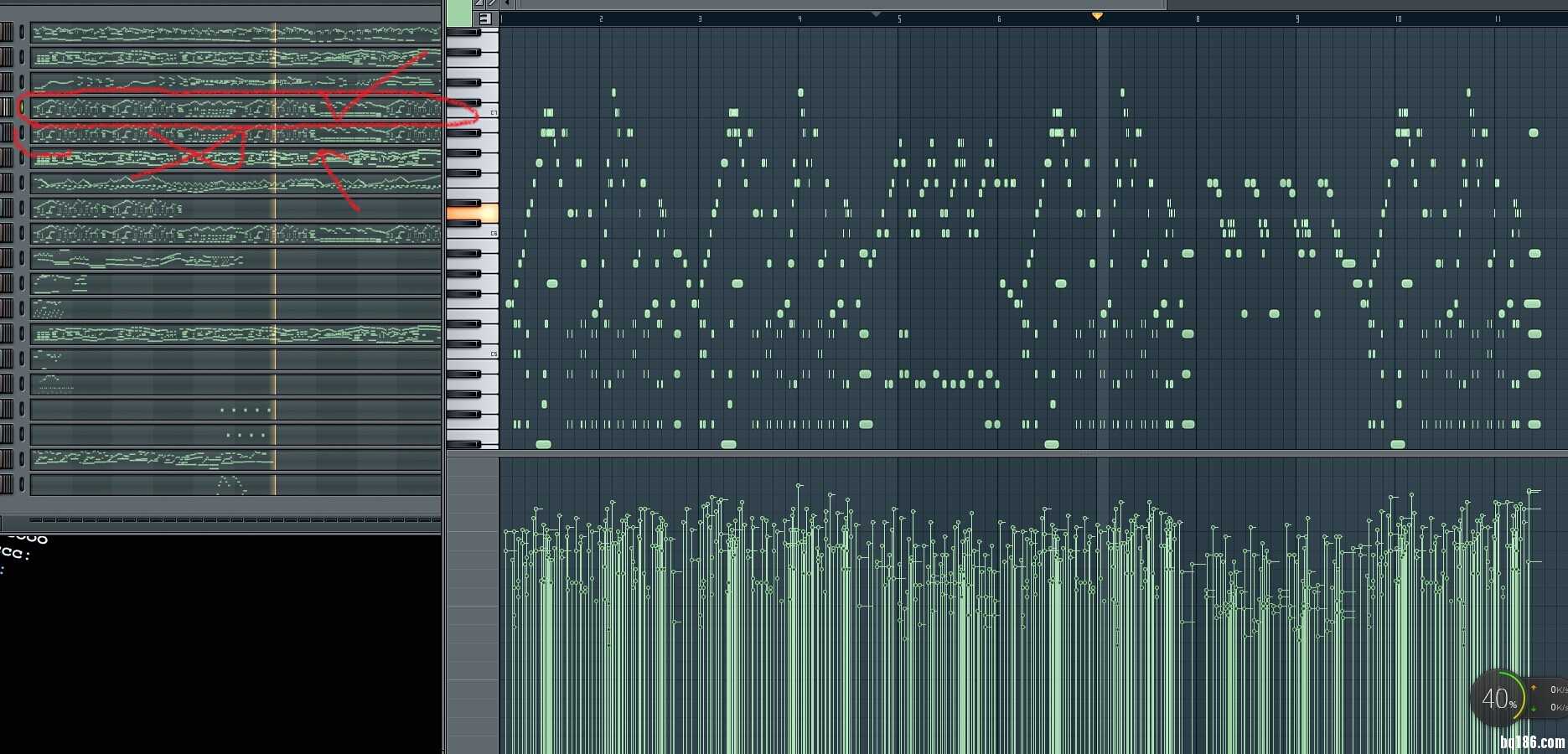Click bar 2 on the timeline ruler
1568x754 pixels.
click(601, 18)
